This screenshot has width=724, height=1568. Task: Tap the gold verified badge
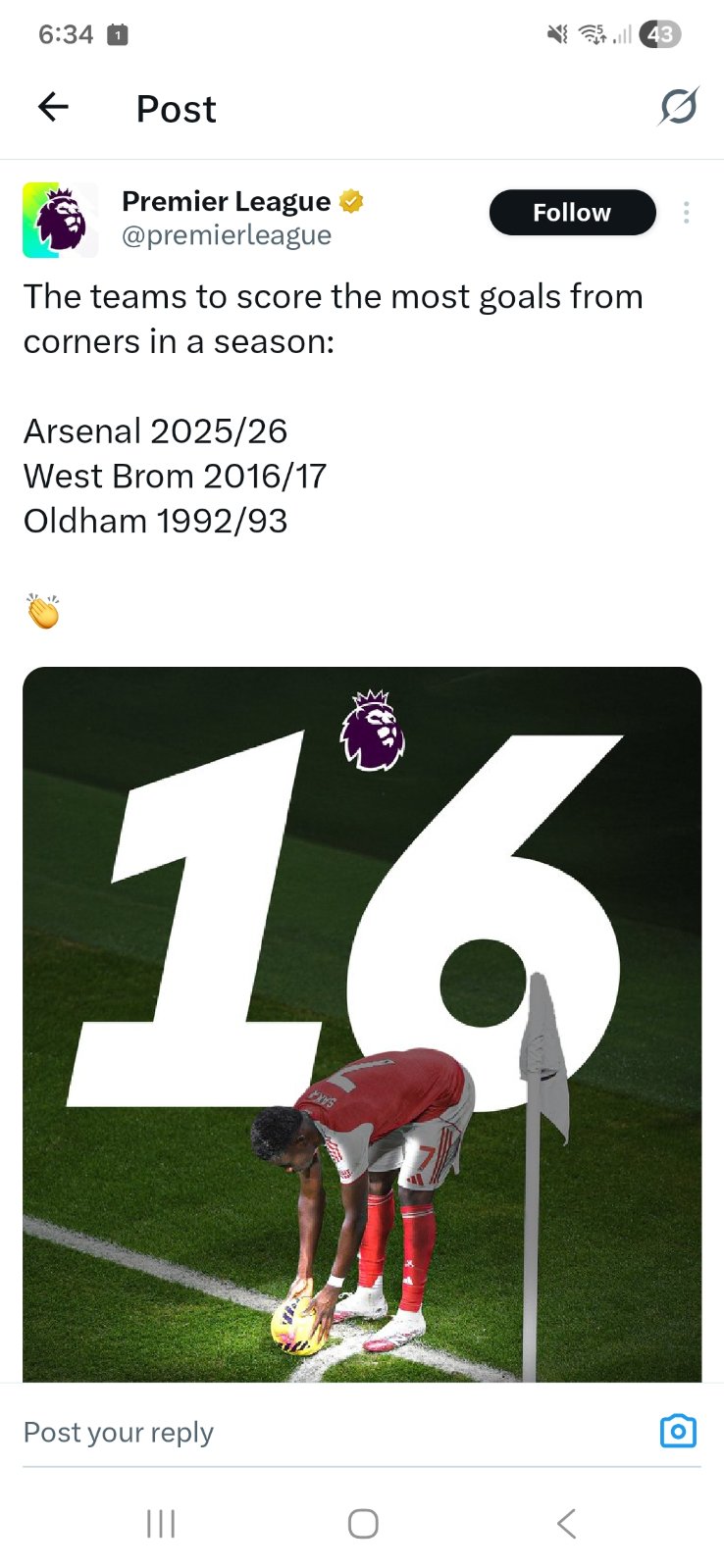[x=351, y=201]
